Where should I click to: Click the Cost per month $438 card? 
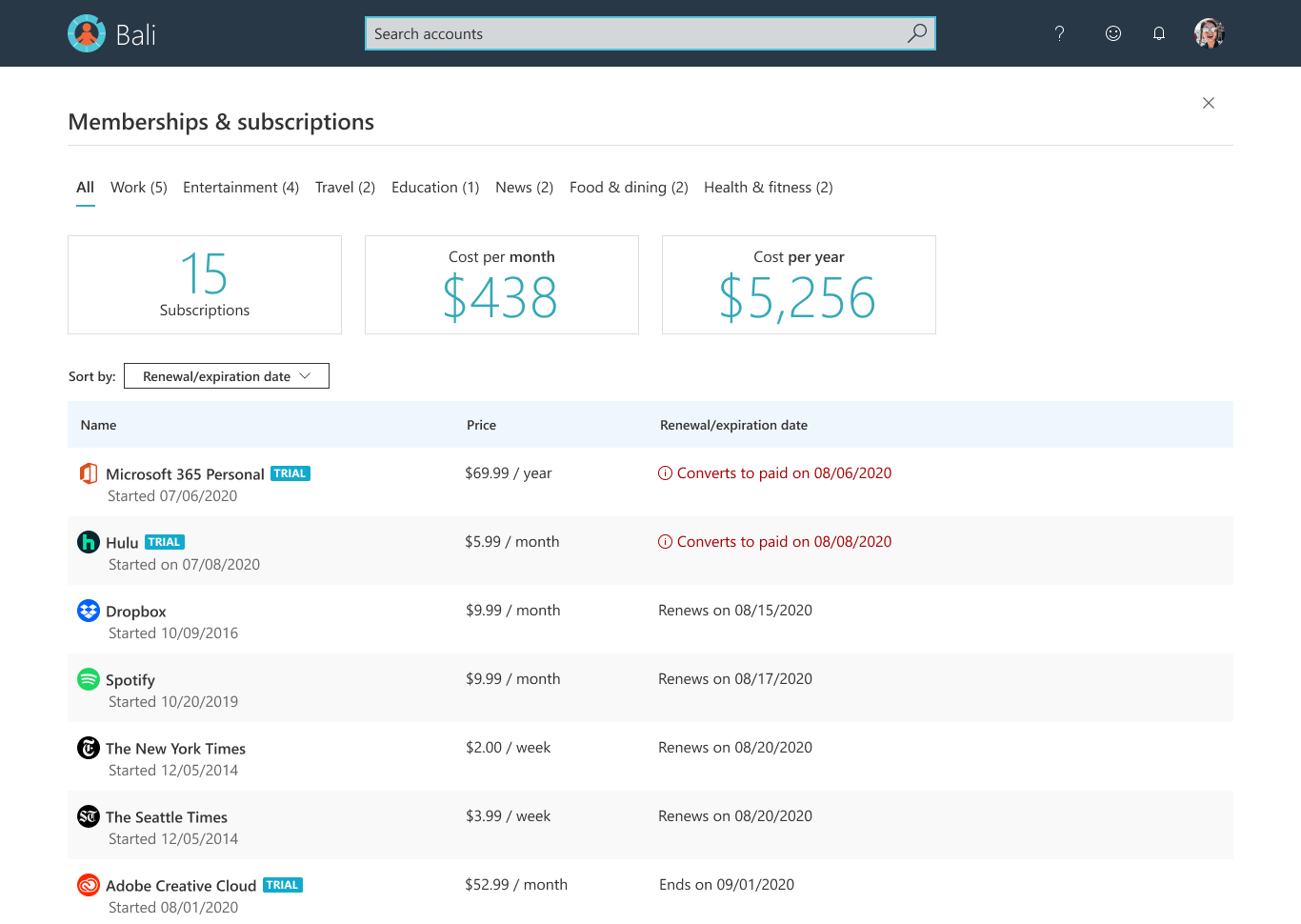point(502,285)
